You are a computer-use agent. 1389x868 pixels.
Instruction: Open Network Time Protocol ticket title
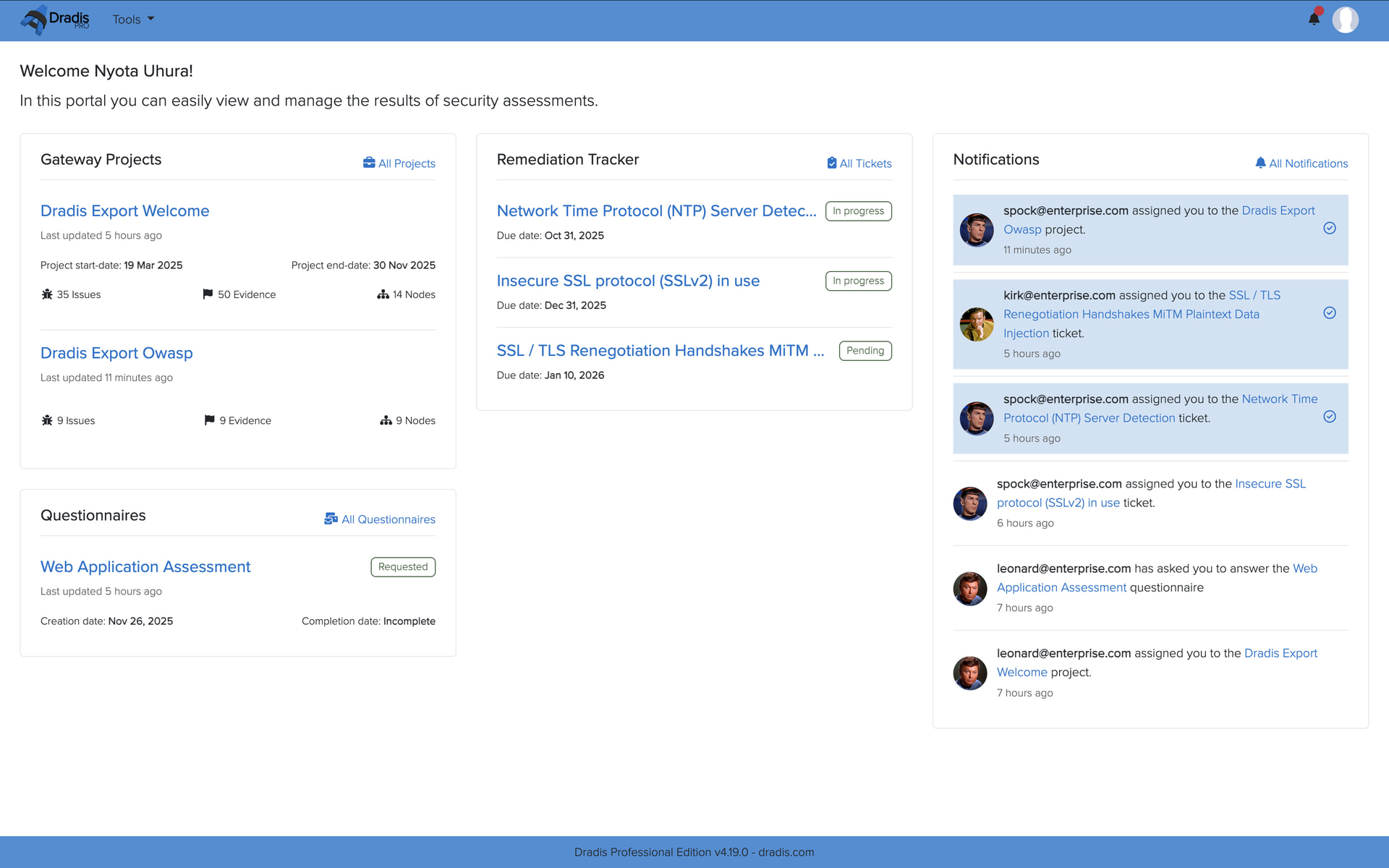point(655,210)
